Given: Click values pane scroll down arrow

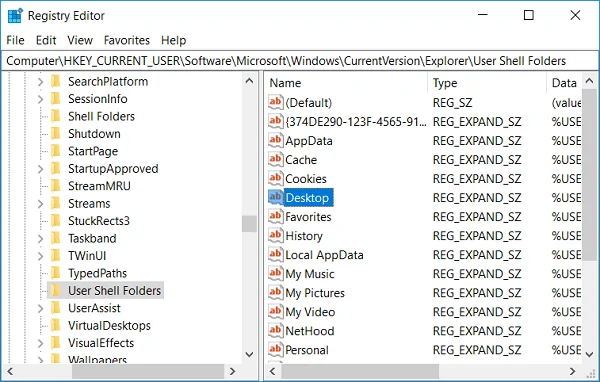Looking at the screenshot, I should (x=589, y=354).
